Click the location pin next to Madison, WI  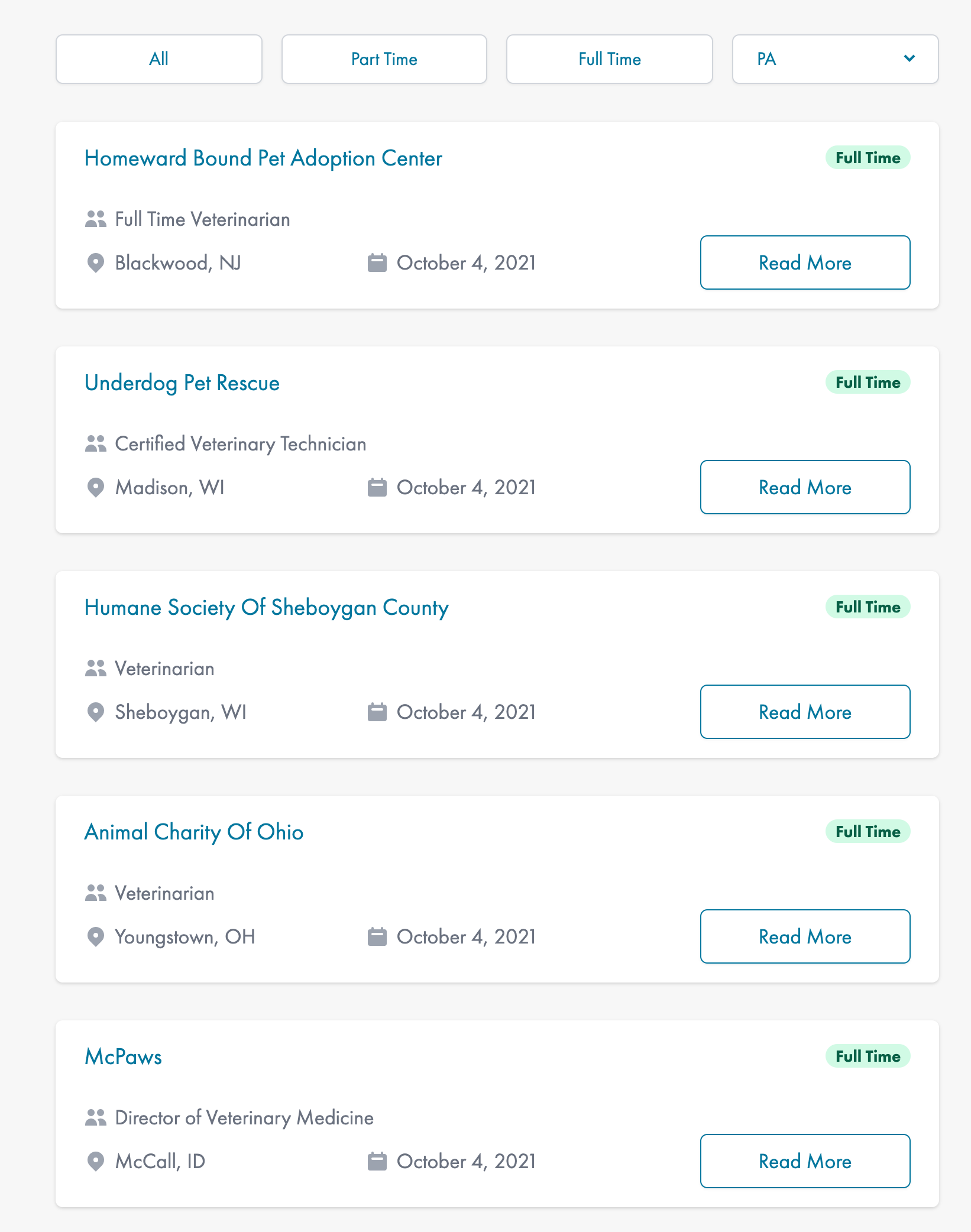click(95, 488)
